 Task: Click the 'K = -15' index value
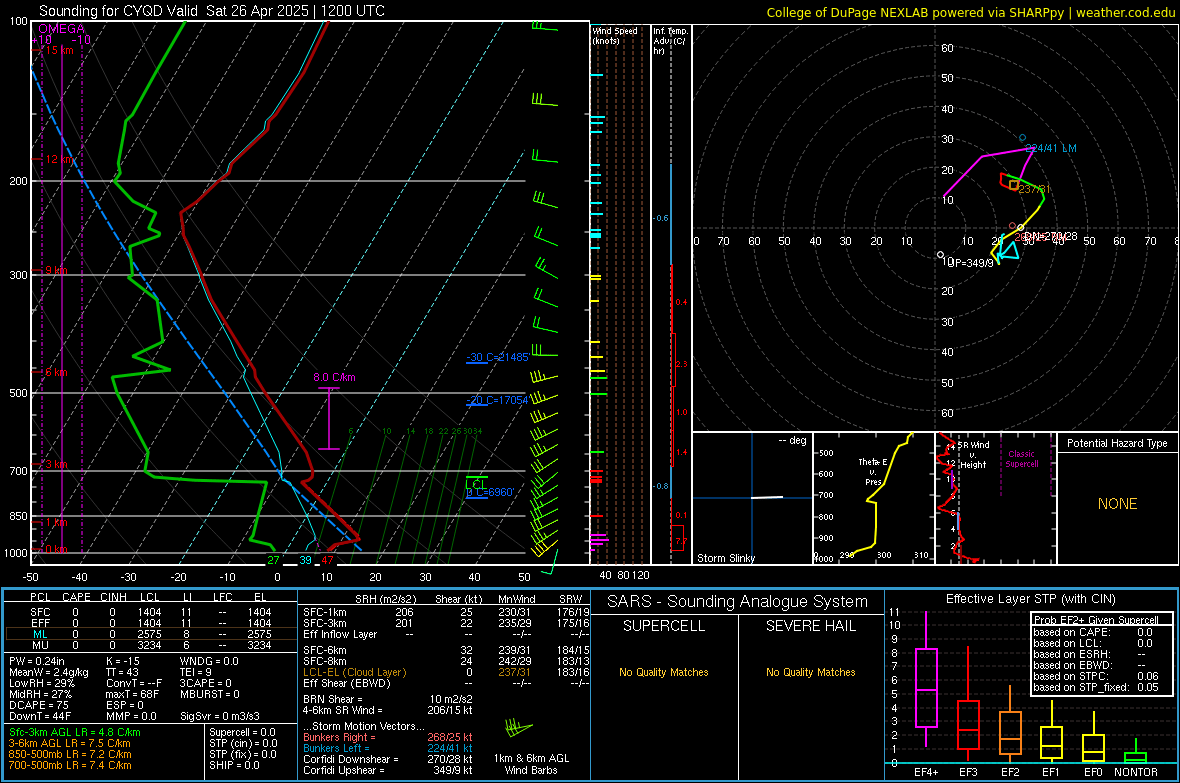pyautogui.click(x=123, y=661)
